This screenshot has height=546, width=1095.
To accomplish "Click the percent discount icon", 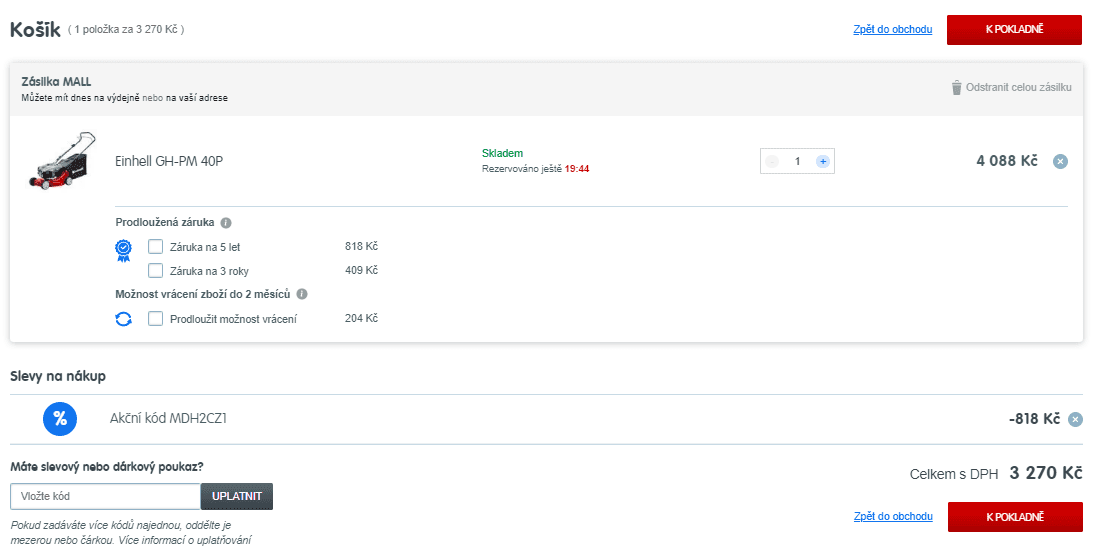I will tap(60, 419).
